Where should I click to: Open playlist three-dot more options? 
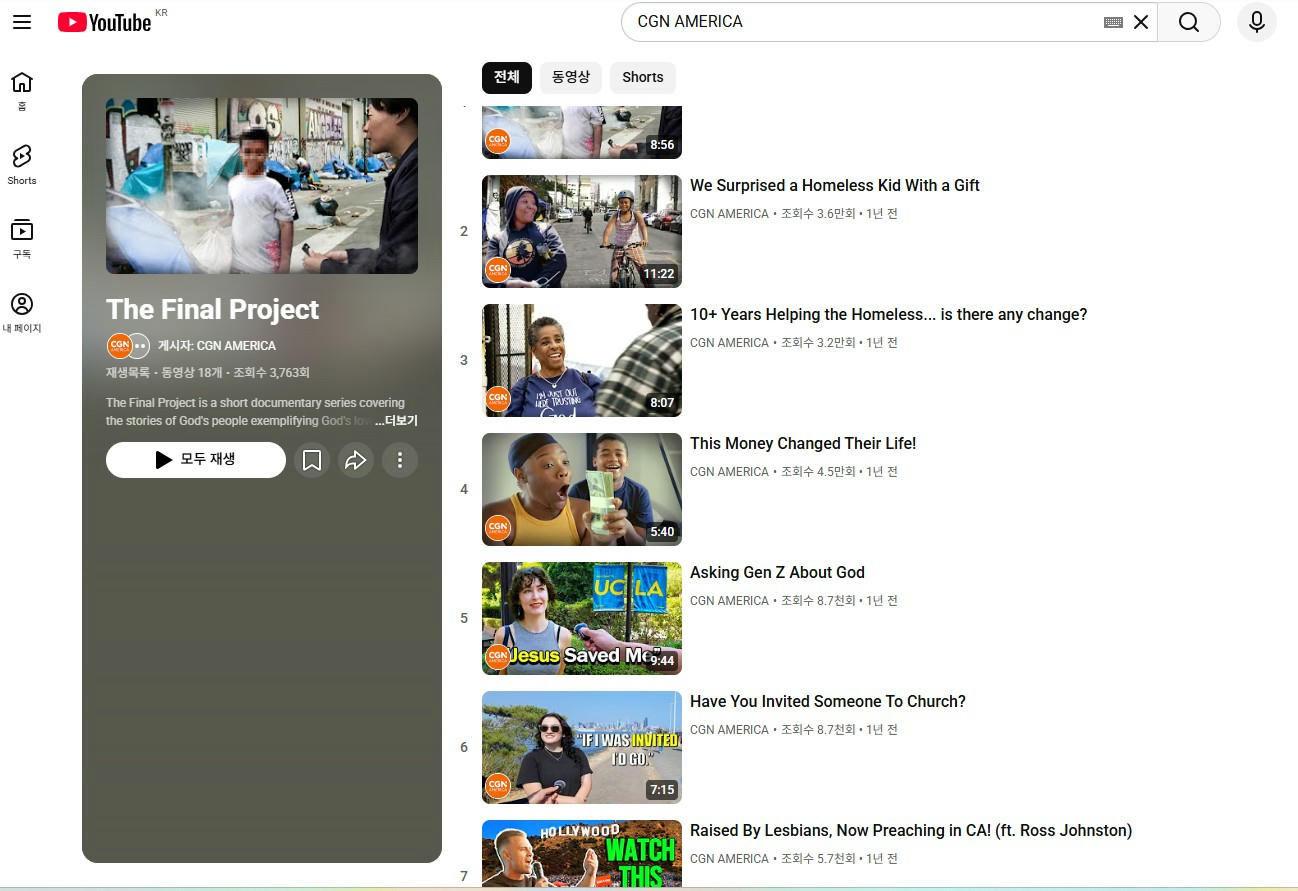[x=400, y=460]
